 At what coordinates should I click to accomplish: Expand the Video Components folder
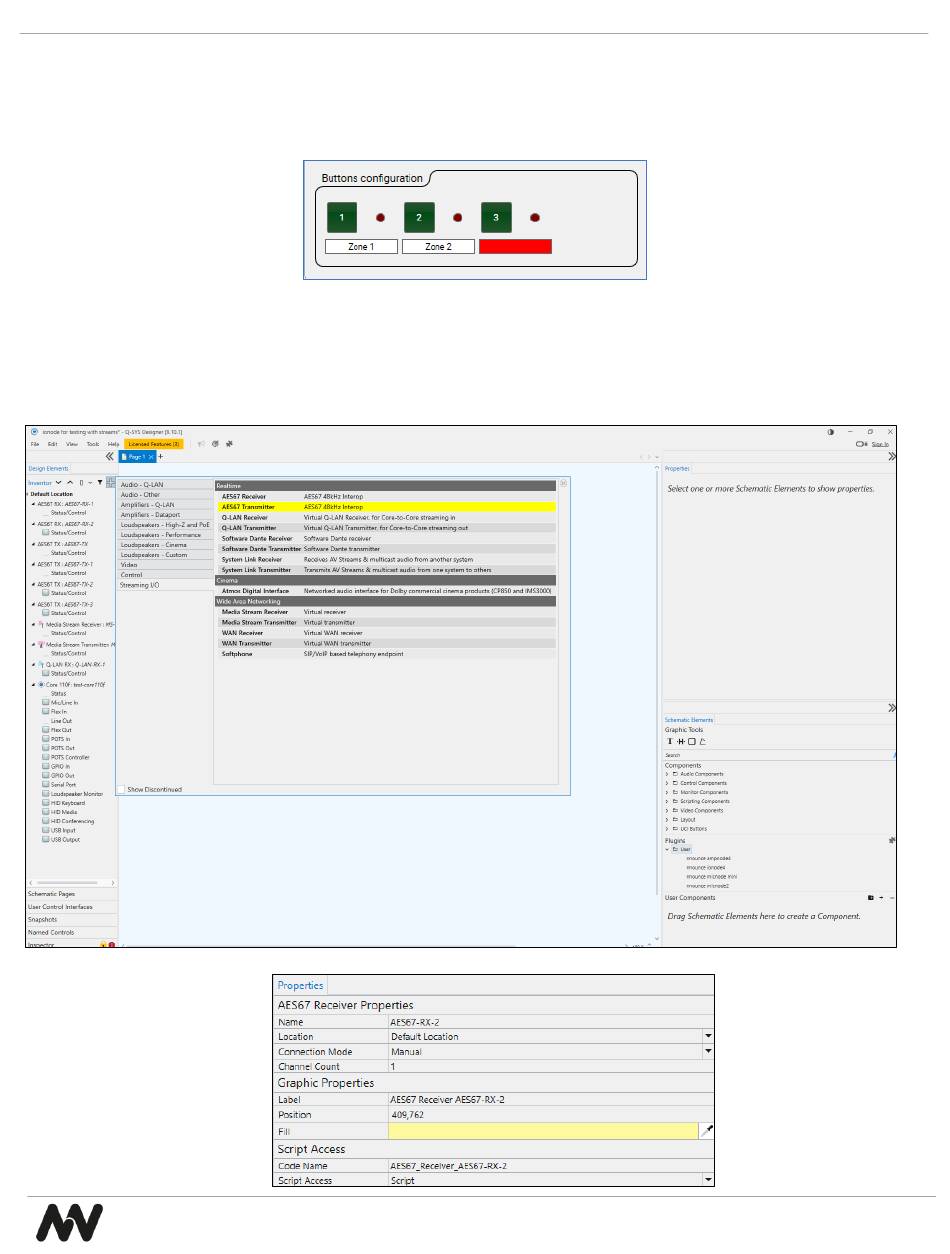tap(668, 810)
